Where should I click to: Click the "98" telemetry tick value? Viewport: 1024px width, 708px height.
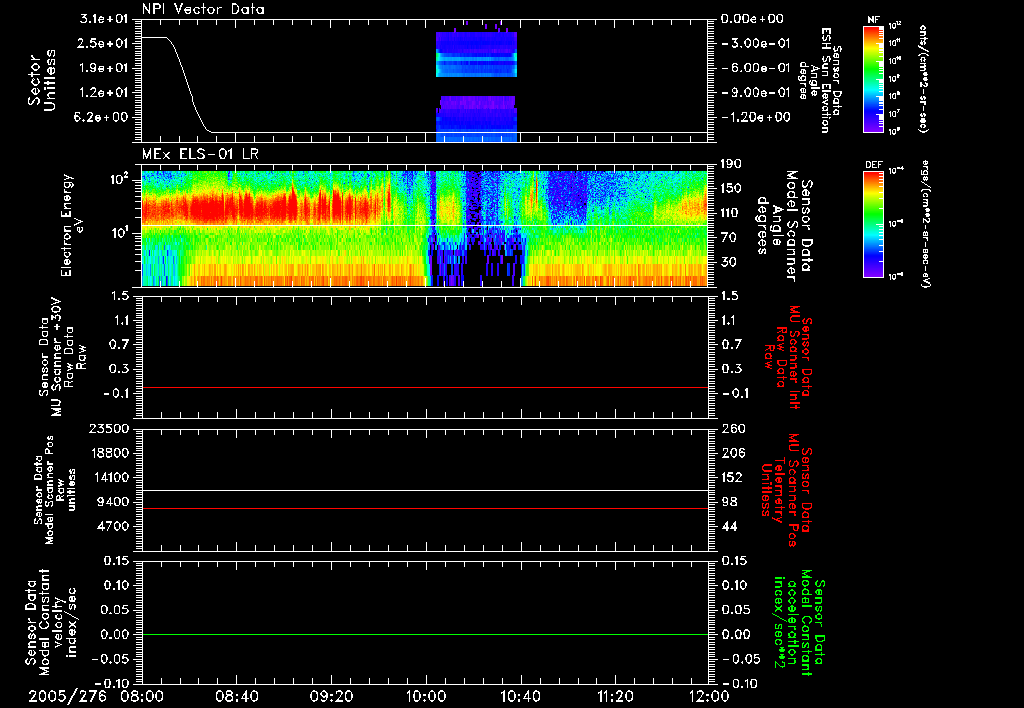click(729, 502)
